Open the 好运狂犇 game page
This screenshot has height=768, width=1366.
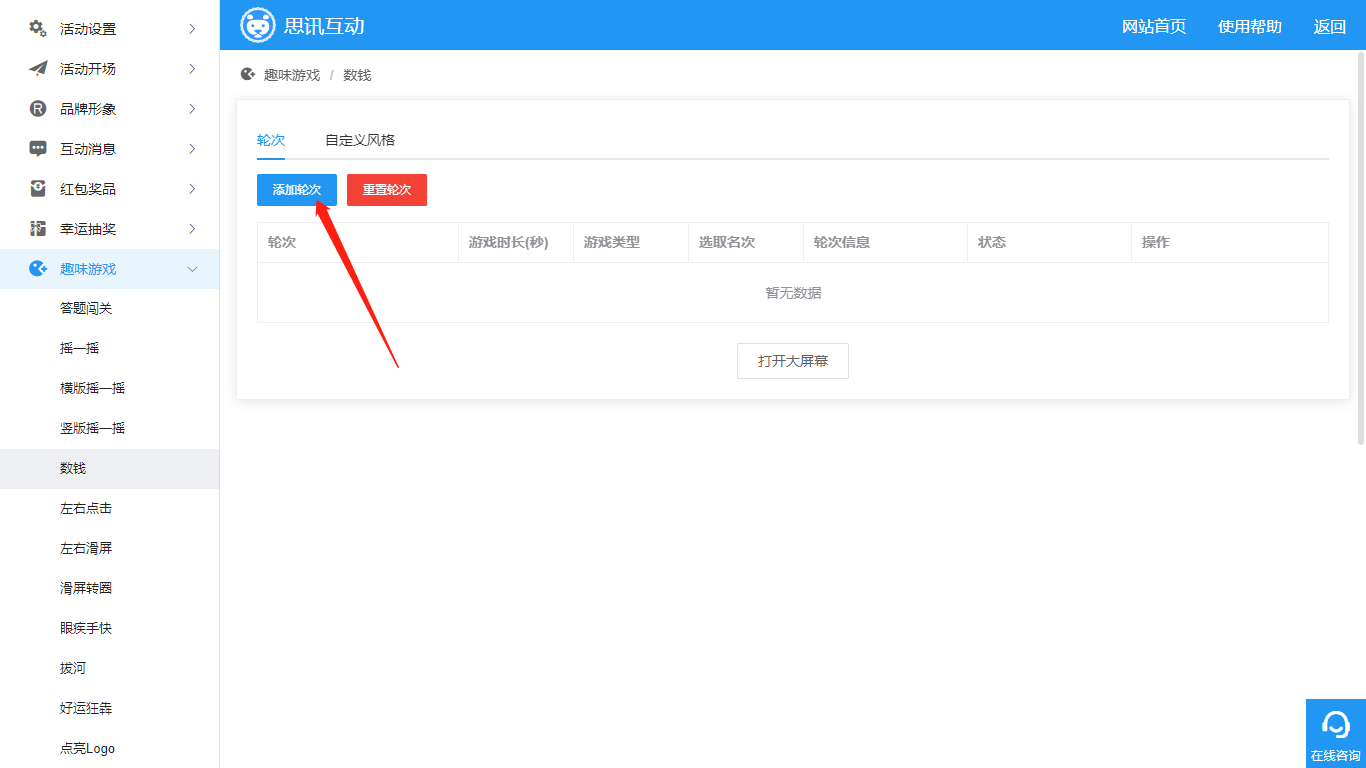(x=110, y=708)
